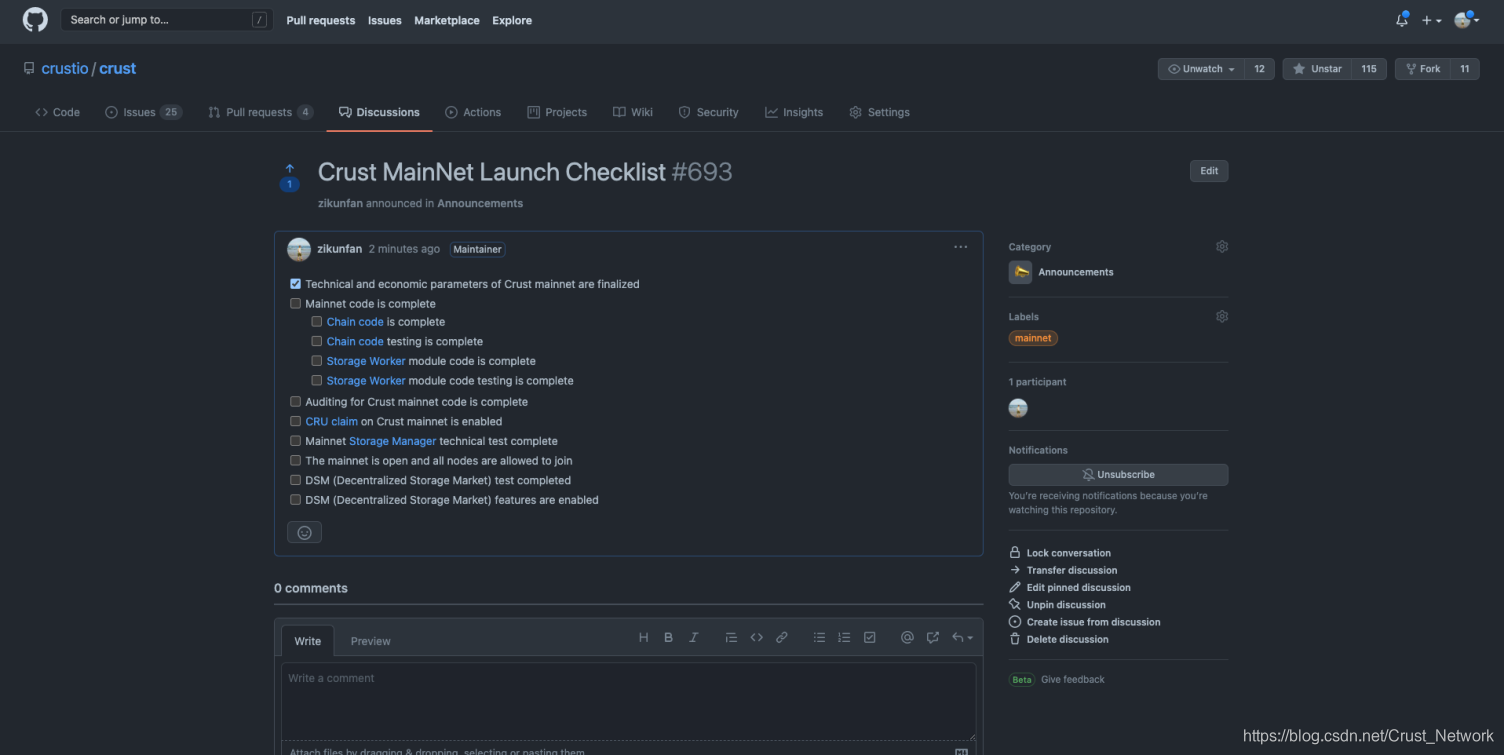This screenshot has width=1504, height=755.
Task: Insert heading with the H icon
Action: pyautogui.click(x=643, y=638)
